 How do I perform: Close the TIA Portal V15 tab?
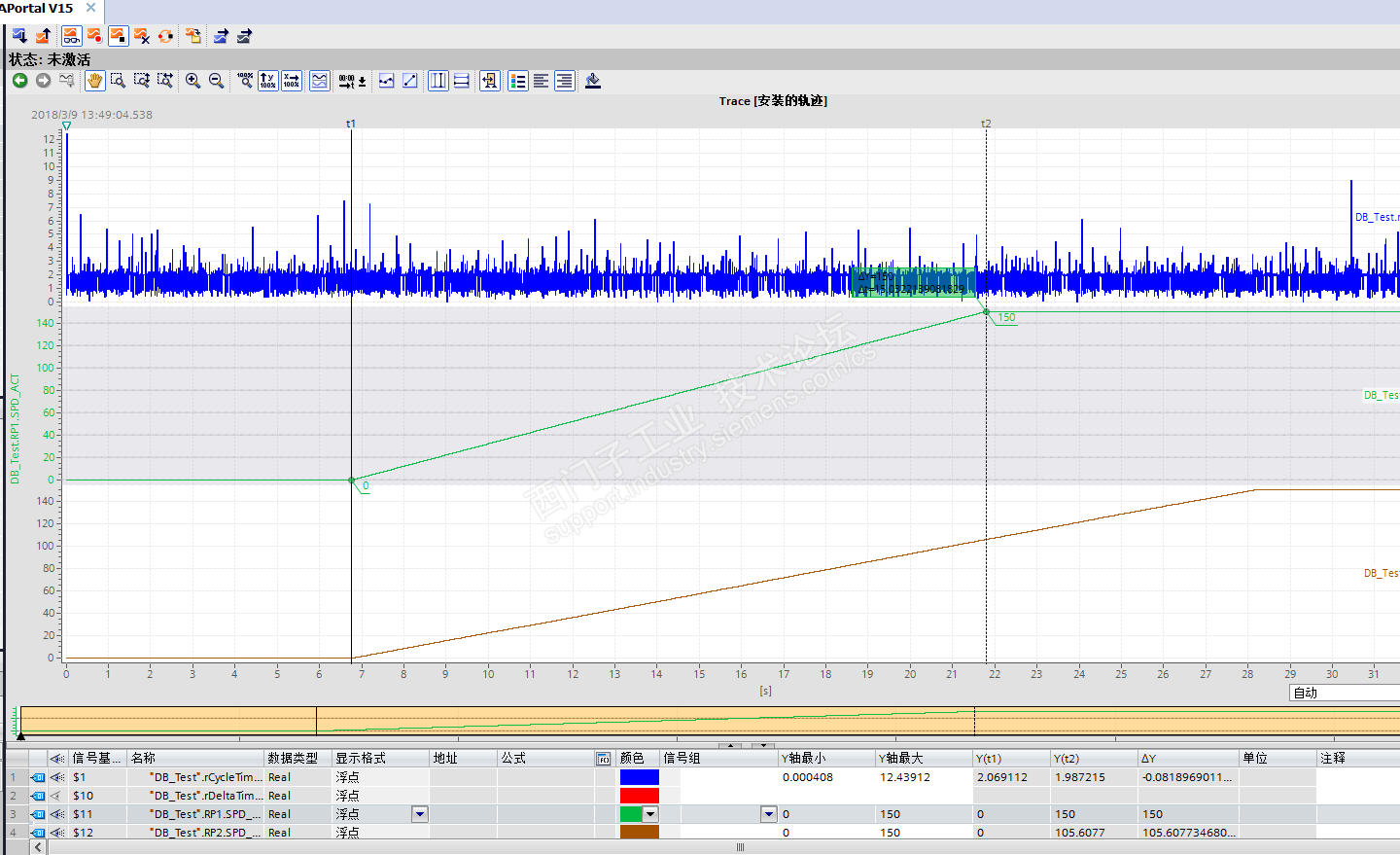tap(90, 8)
